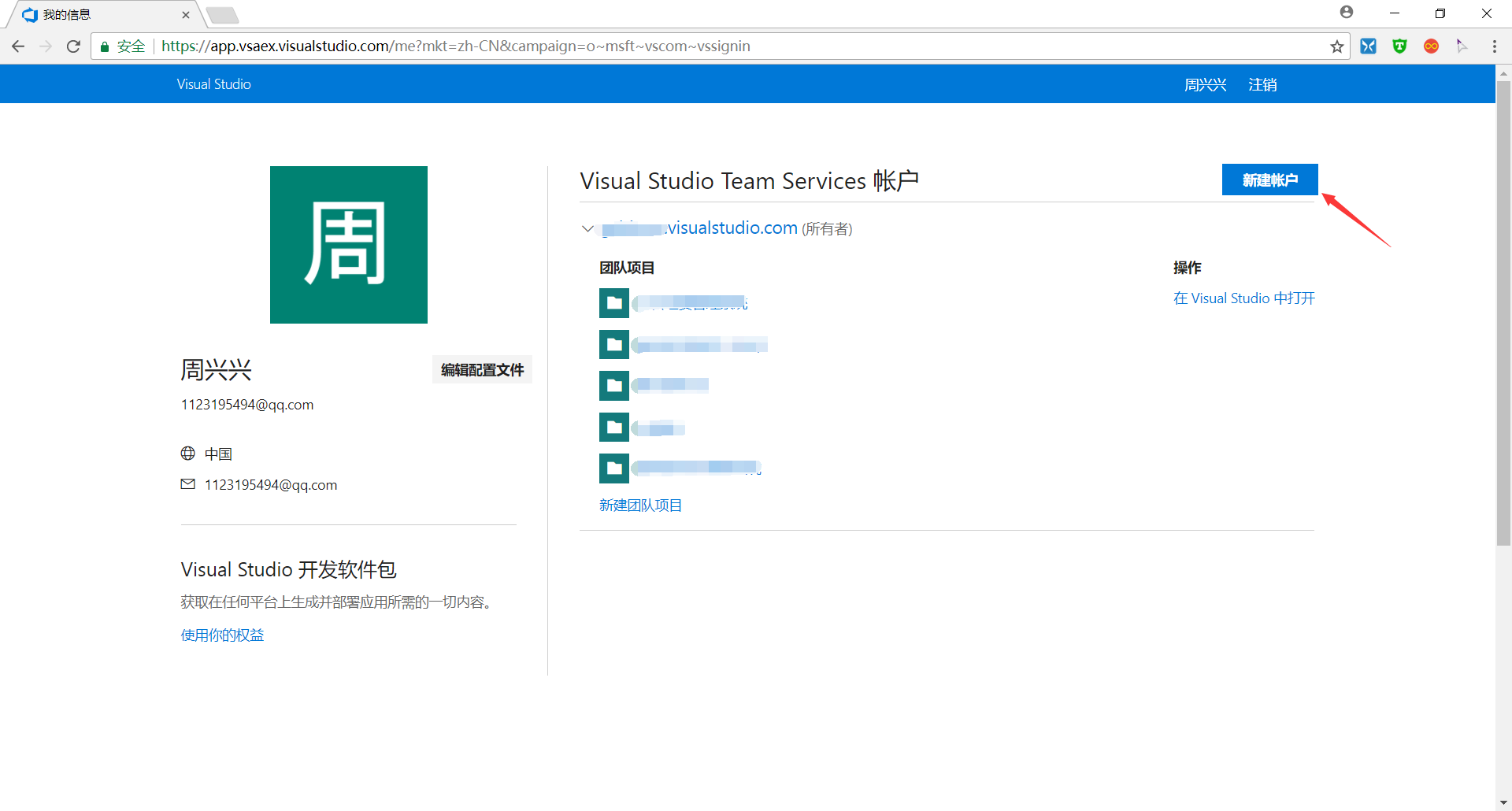This screenshot has width=1512, height=811.
Task: Click the browser back arrow
Action: pyautogui.click(x=18, y=46)
